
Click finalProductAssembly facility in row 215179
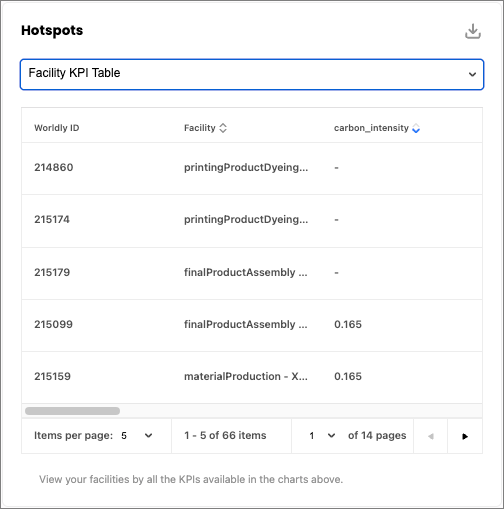[246, 272]
